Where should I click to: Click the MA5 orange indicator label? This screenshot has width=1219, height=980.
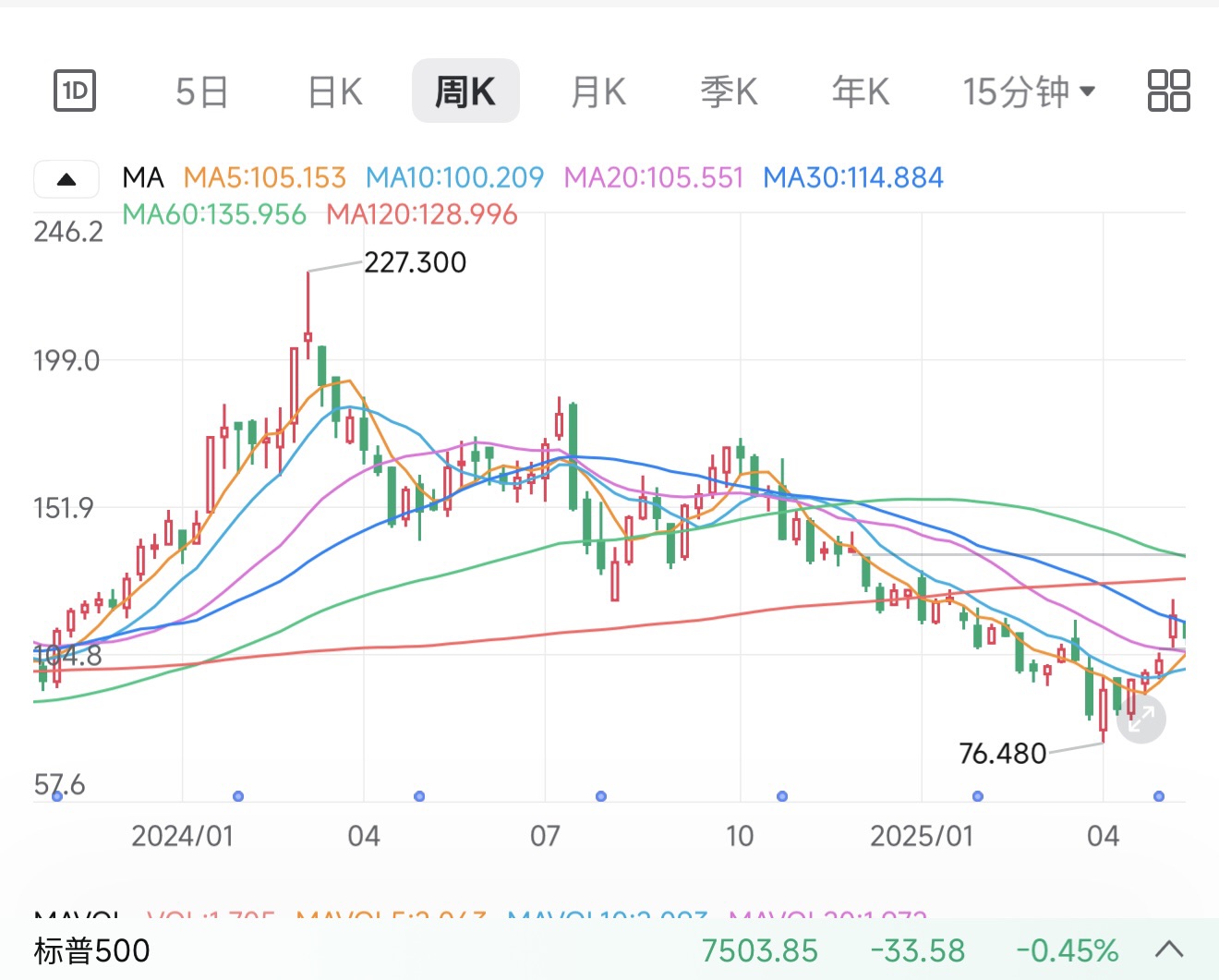tap(264, 177)
